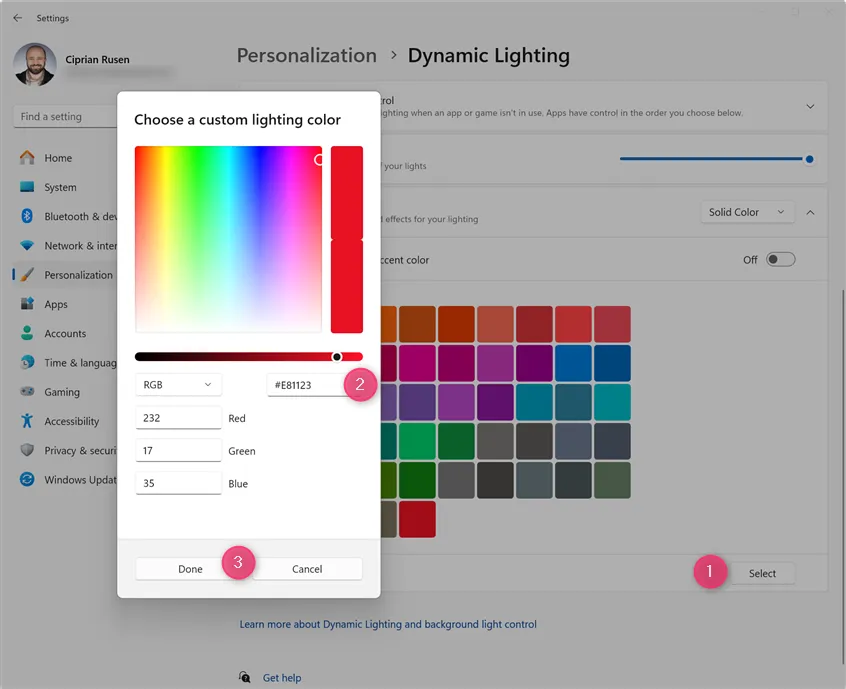This screenshot has width=846, height=689.
Task: Open the Solid Color effects dropdown
Action: click(x=748, y=212)
